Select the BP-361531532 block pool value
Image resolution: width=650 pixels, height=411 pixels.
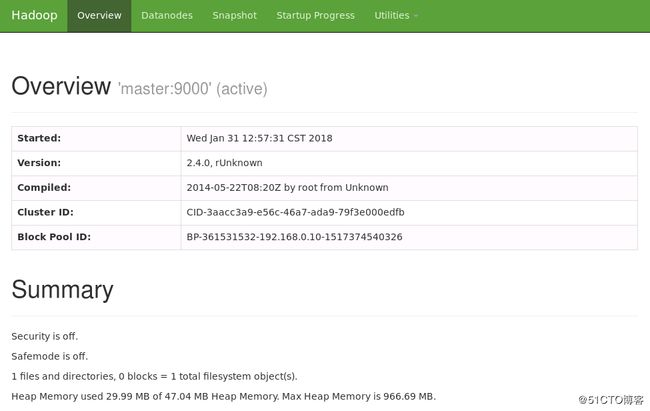point(294,237)
